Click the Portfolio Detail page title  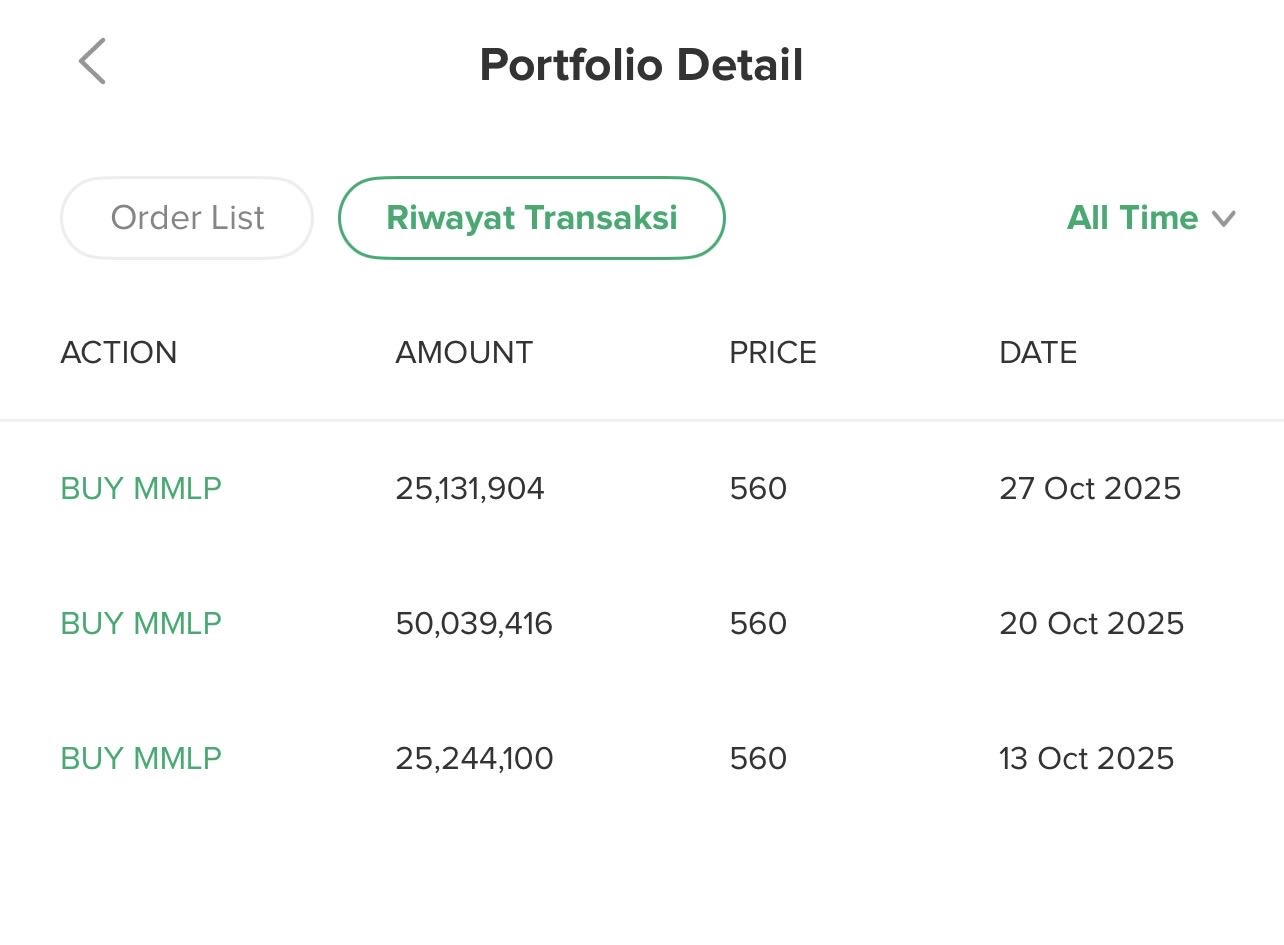(641, 65)
